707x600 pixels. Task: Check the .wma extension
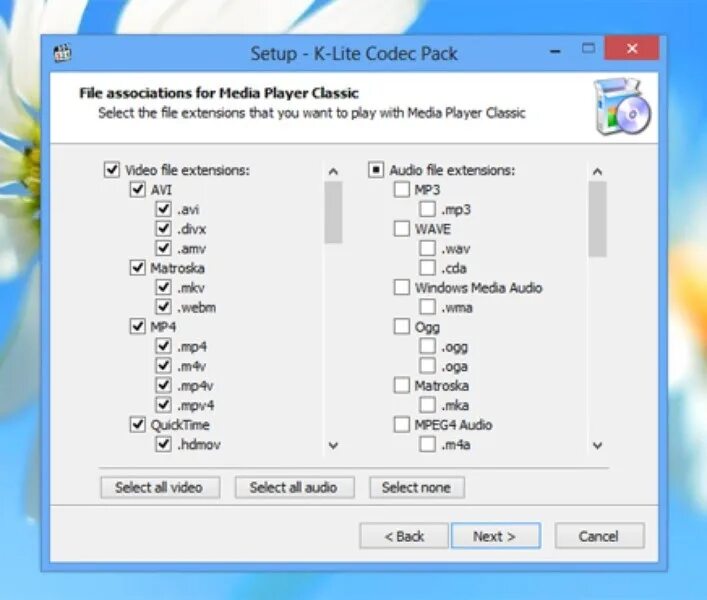click(427, 307)
